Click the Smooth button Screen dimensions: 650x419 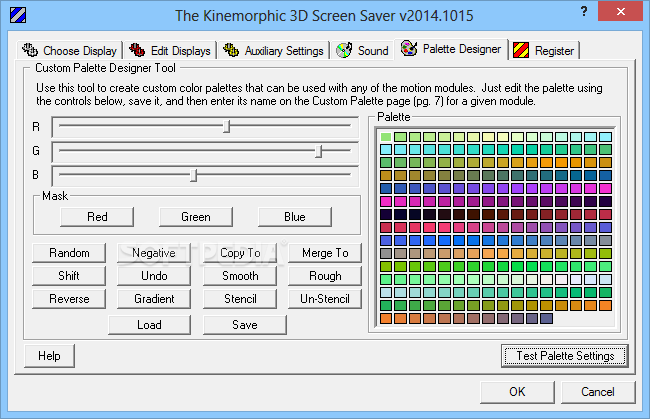240,276
